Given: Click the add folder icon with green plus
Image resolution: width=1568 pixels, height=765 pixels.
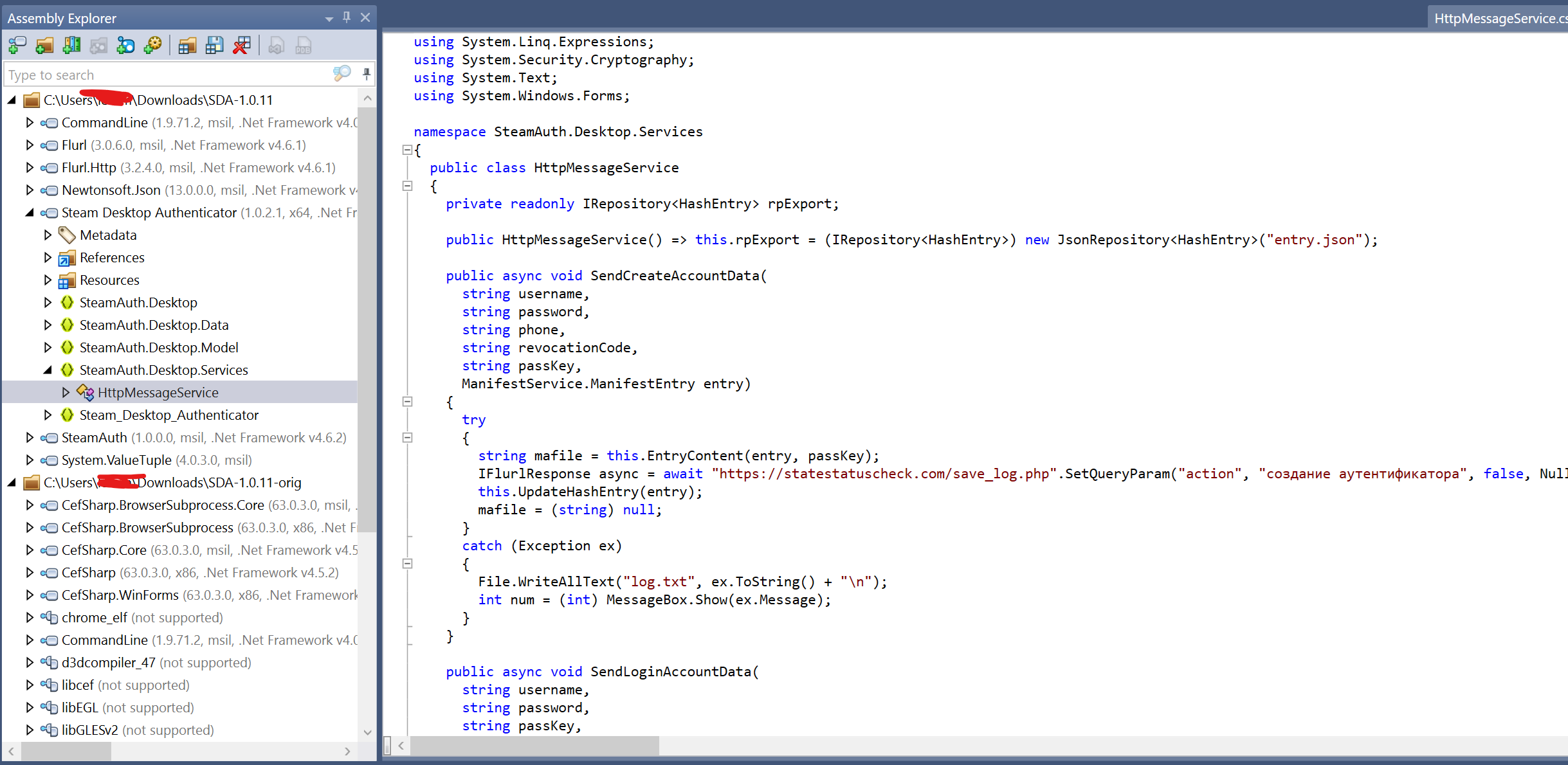Looking at the screenshot, I should click(44, 45).
